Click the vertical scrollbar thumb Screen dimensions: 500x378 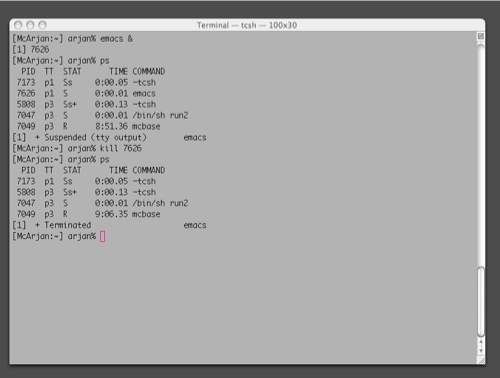[x=481, y=302]
